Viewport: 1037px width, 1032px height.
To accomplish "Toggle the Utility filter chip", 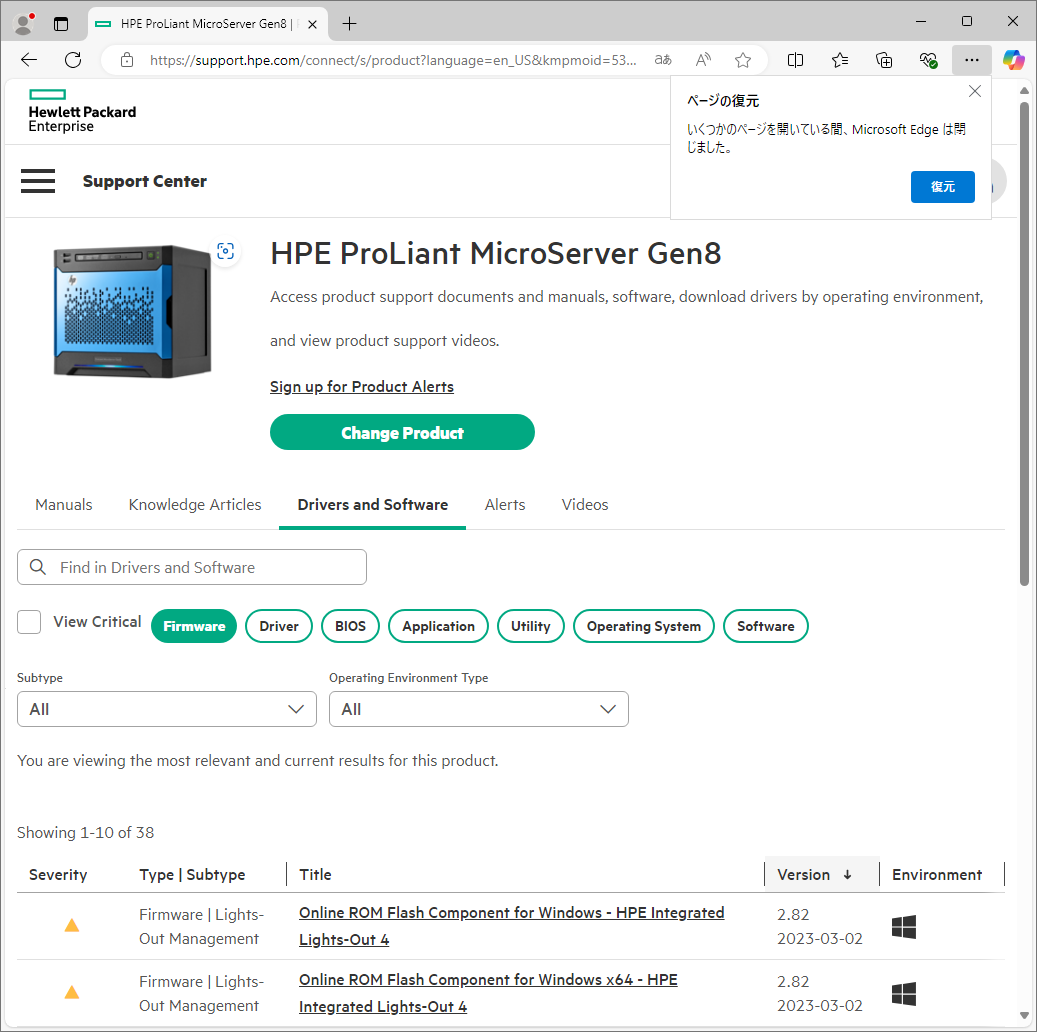I will 530,626.
